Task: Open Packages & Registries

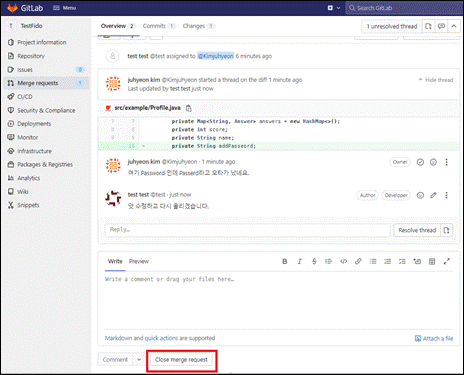Action: tap(45, 164)
